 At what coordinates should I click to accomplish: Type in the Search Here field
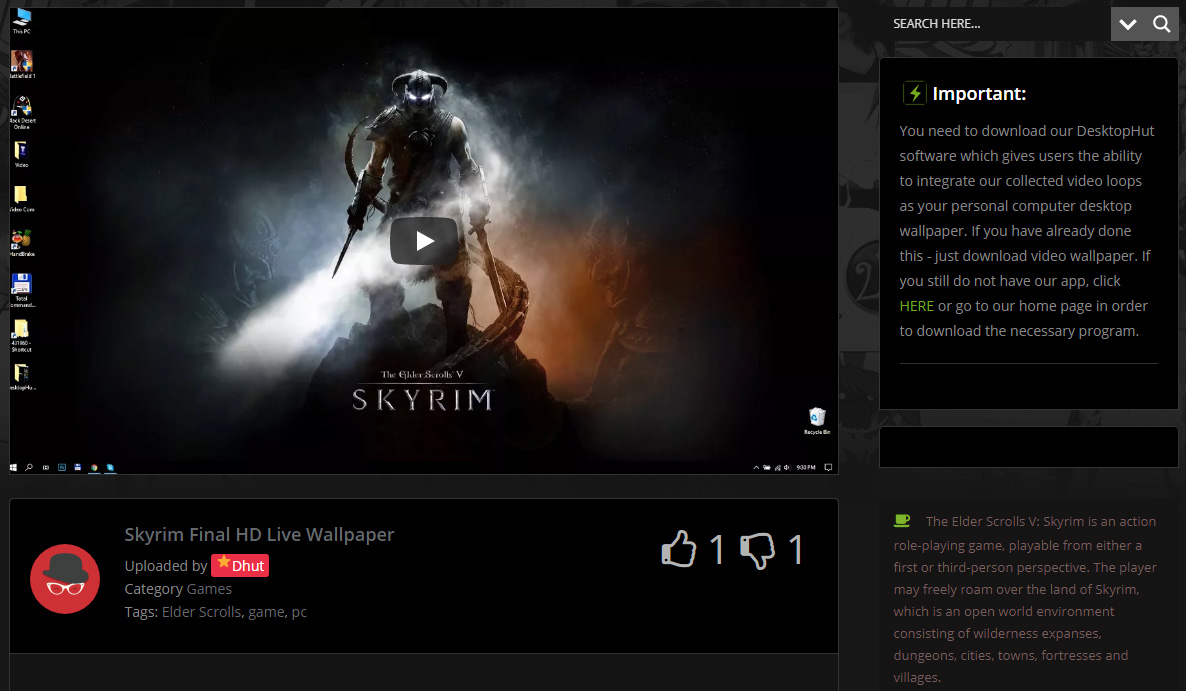tap(995, 24)
